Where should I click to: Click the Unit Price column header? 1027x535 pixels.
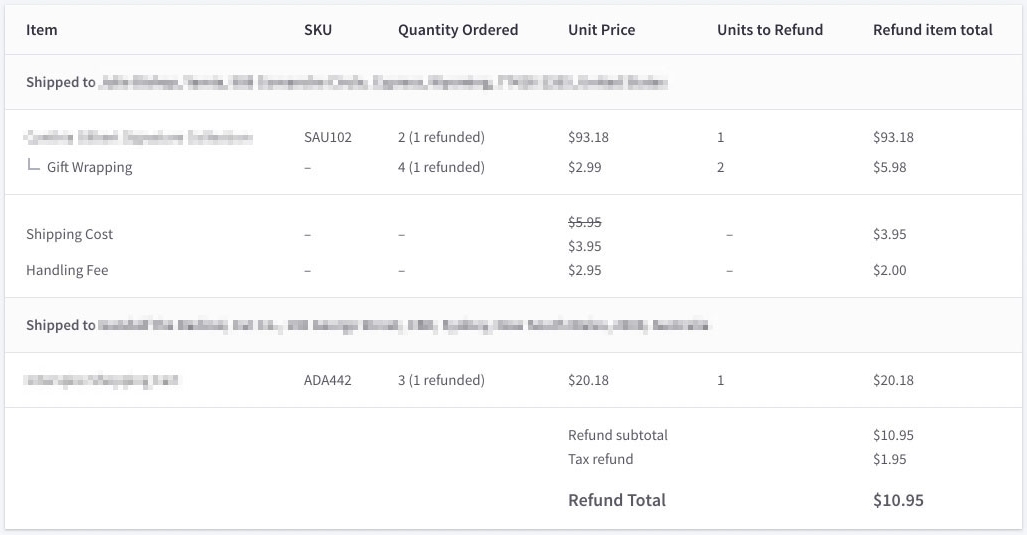point(601,30)
